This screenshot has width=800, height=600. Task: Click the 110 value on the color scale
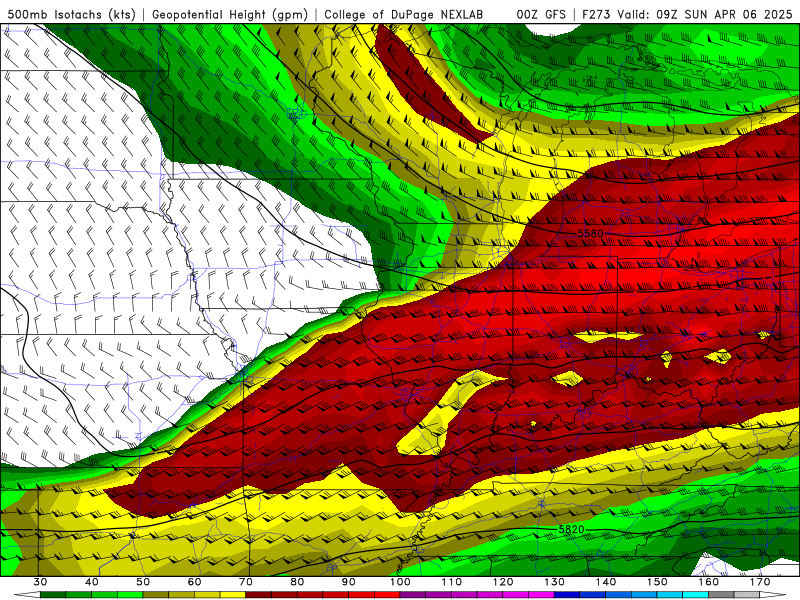452,582
